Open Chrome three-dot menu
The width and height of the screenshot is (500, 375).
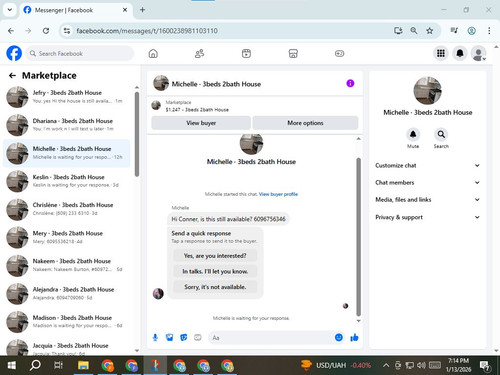[x=489, y=31]
